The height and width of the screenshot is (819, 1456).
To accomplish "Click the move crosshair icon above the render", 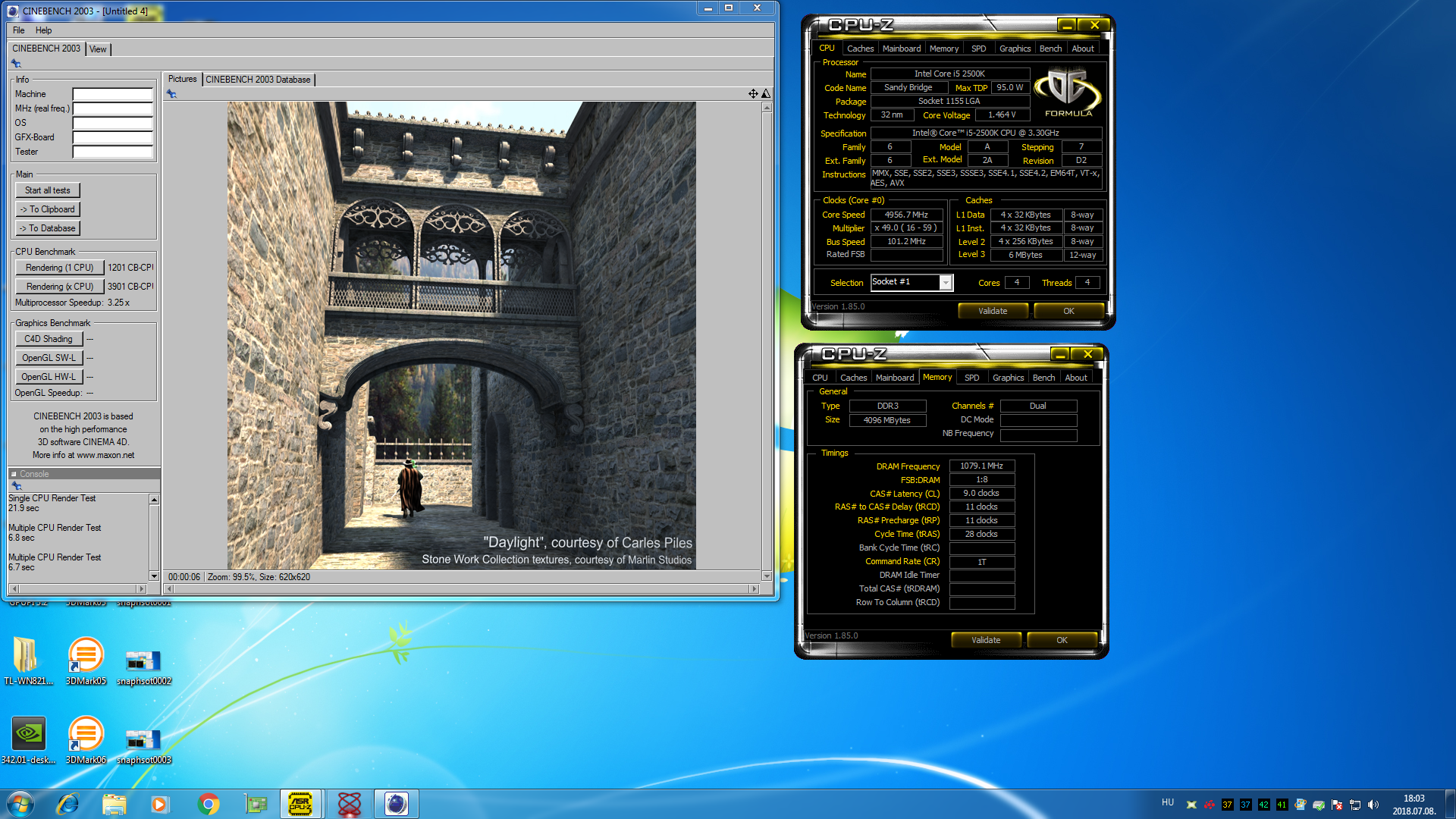I will [753, 93].
